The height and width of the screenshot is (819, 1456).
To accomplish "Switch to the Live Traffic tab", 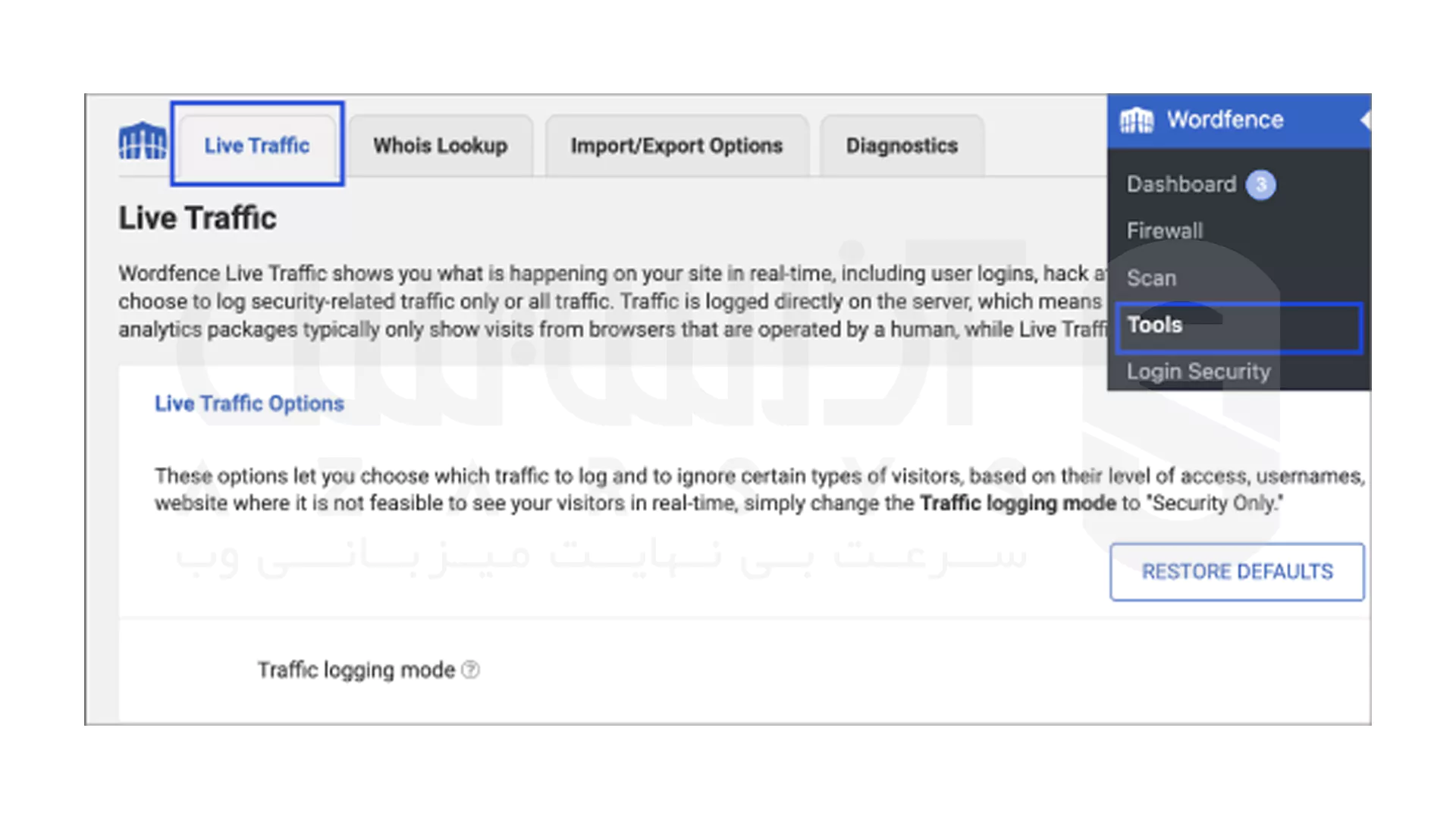I will click(257, 145).
